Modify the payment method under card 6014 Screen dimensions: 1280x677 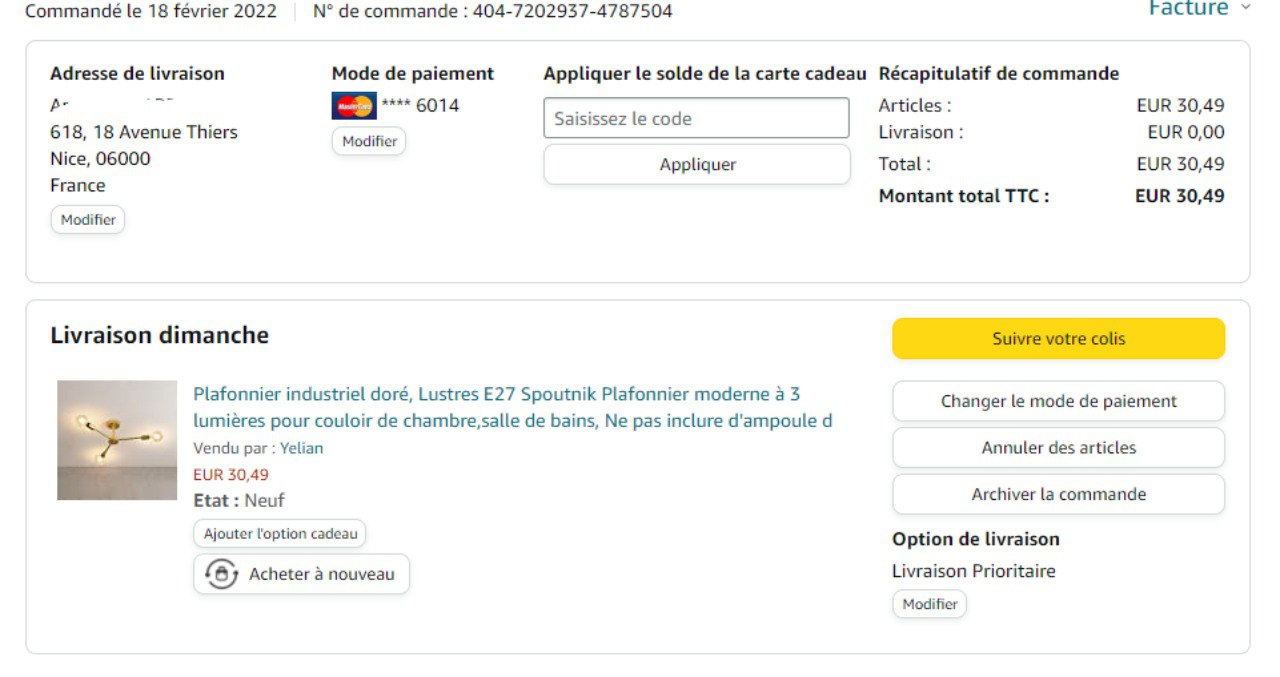(369, 142)
